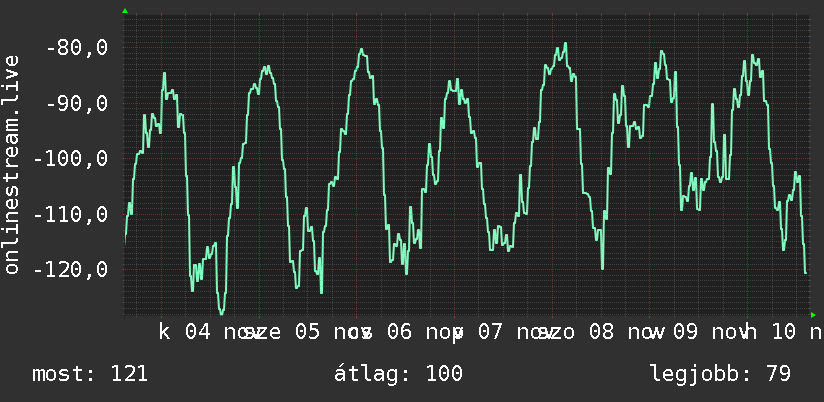Click the 'p 07 nov' date label
Image resolution: width=824 pixels, height=402 pixels.
(504, 332)
